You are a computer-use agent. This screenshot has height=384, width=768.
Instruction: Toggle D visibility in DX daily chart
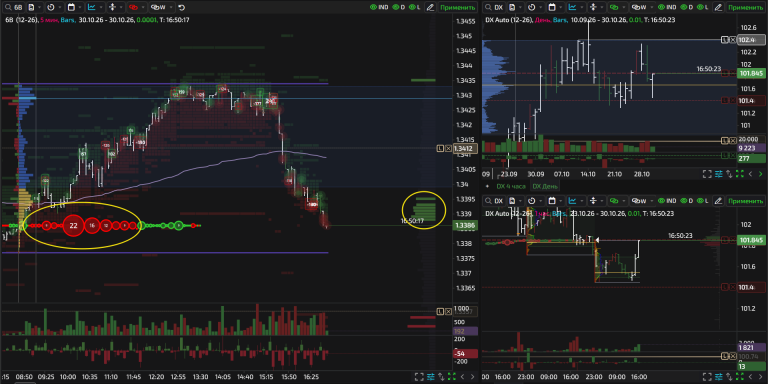click(687, 7)
